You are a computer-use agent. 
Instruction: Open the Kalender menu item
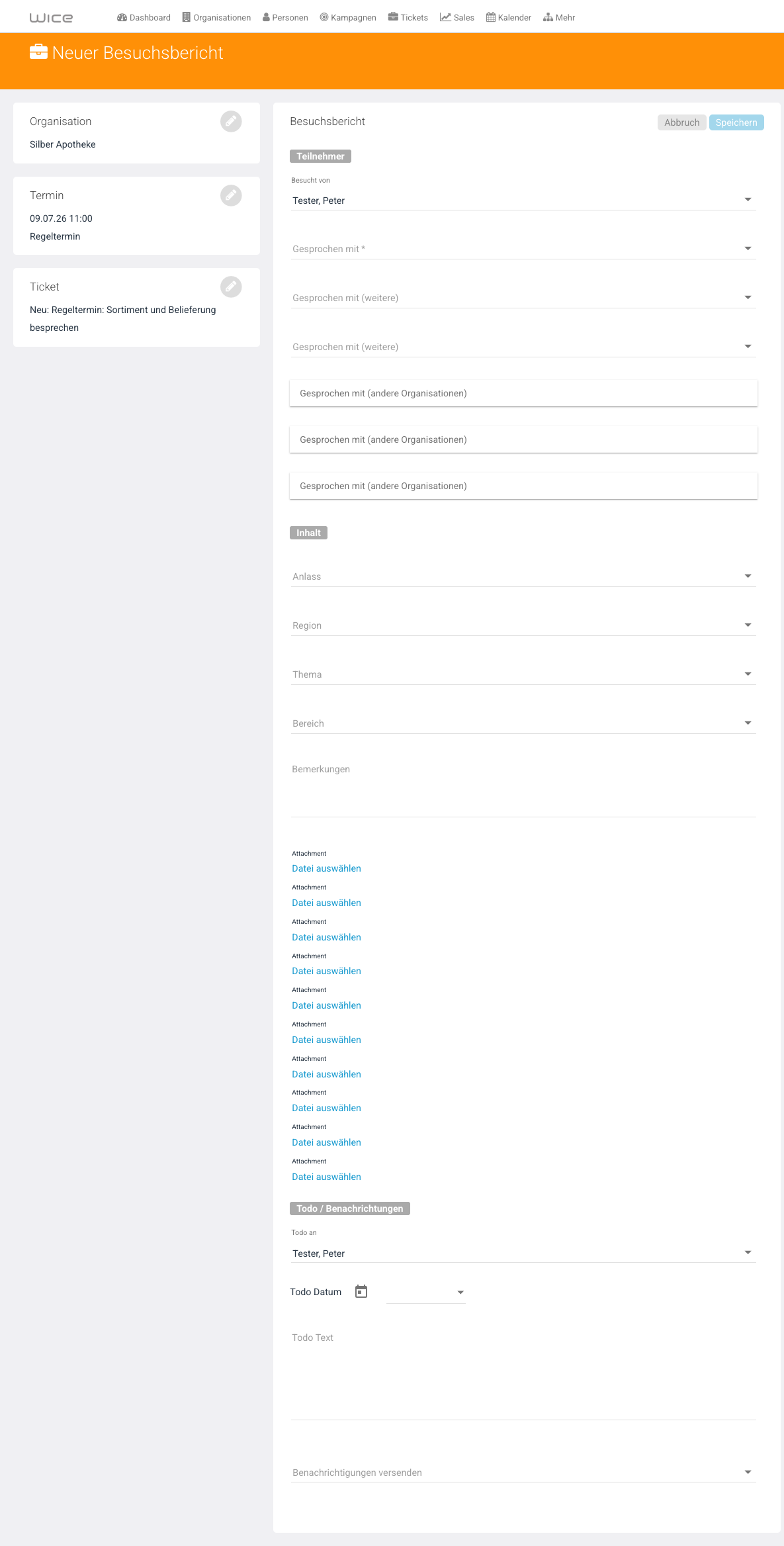tap(509, 18)
